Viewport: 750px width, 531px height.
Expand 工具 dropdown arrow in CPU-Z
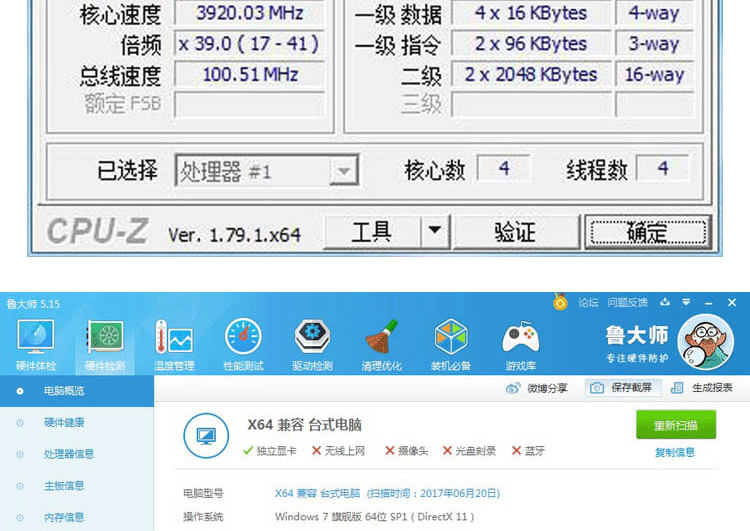tap(435, 231)
